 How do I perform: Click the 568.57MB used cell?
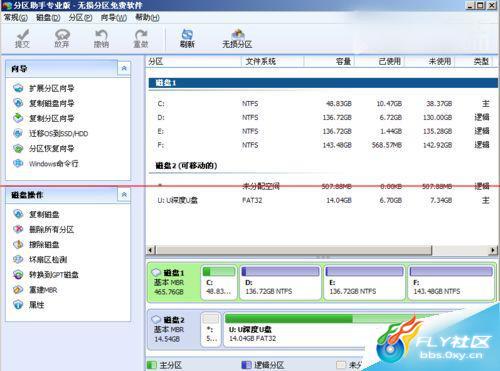click(387, 145)
